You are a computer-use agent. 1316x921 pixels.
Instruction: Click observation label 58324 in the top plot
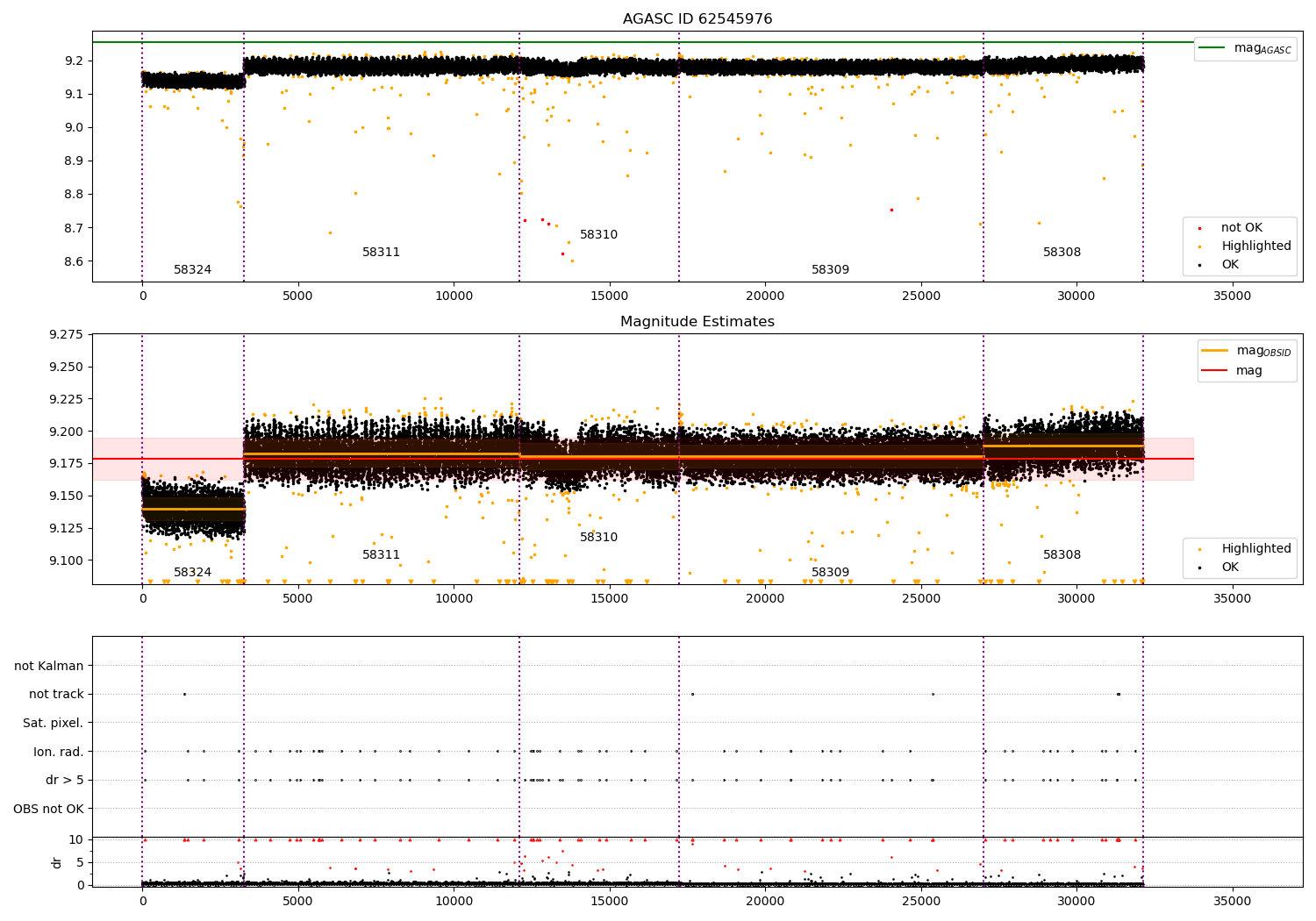(193, 270)
